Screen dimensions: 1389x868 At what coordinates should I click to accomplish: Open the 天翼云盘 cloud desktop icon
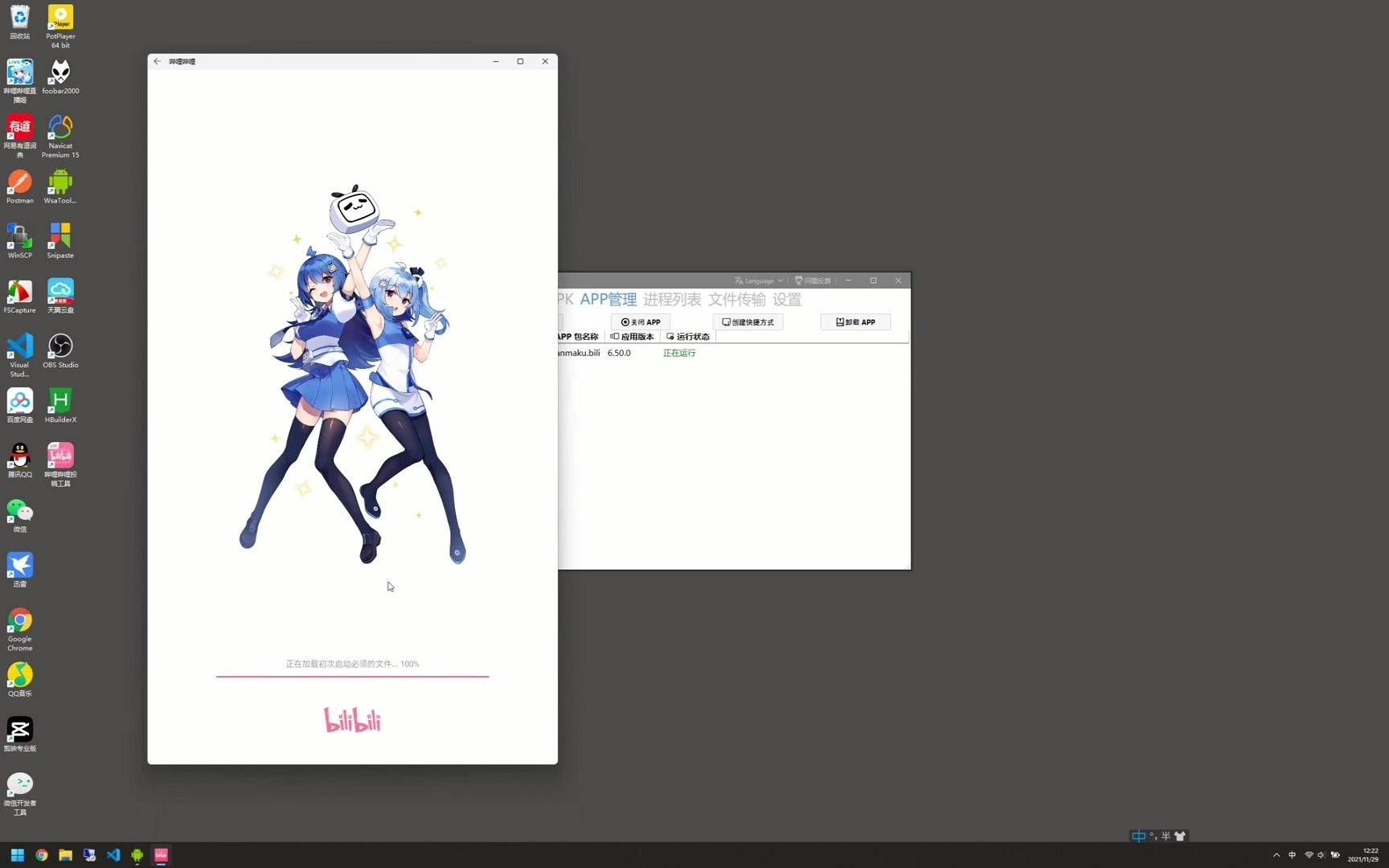point(60,296)
